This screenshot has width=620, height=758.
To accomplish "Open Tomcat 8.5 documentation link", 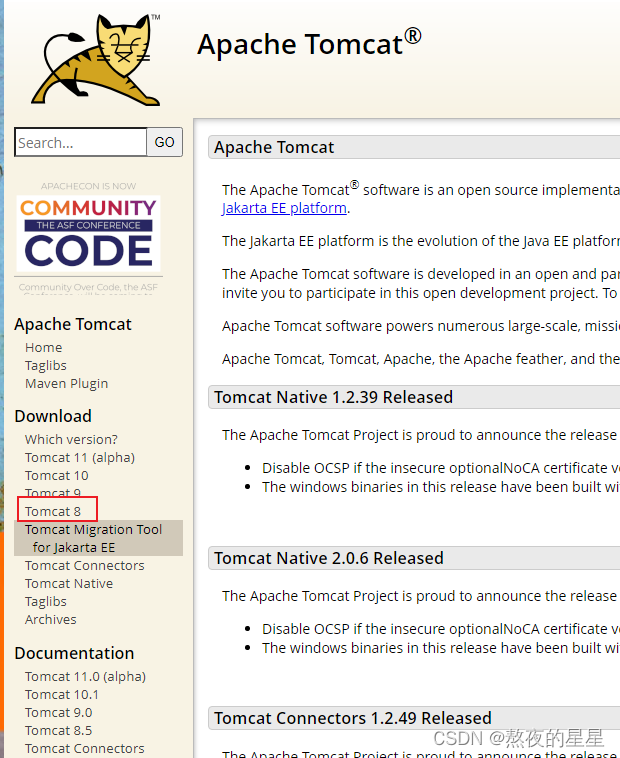I will click(58, 730).
